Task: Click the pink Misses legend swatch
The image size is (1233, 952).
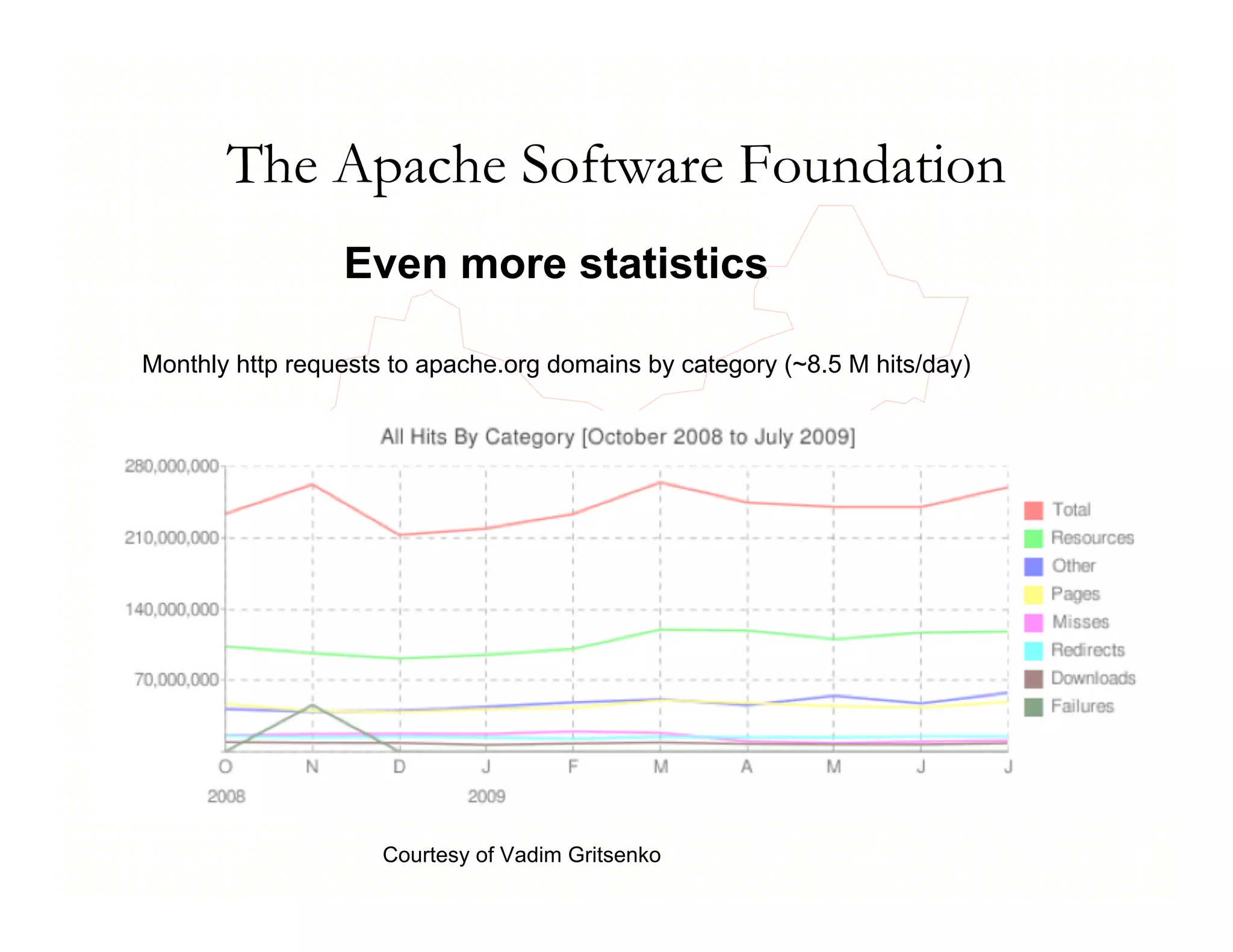Action: point(1033,623)
